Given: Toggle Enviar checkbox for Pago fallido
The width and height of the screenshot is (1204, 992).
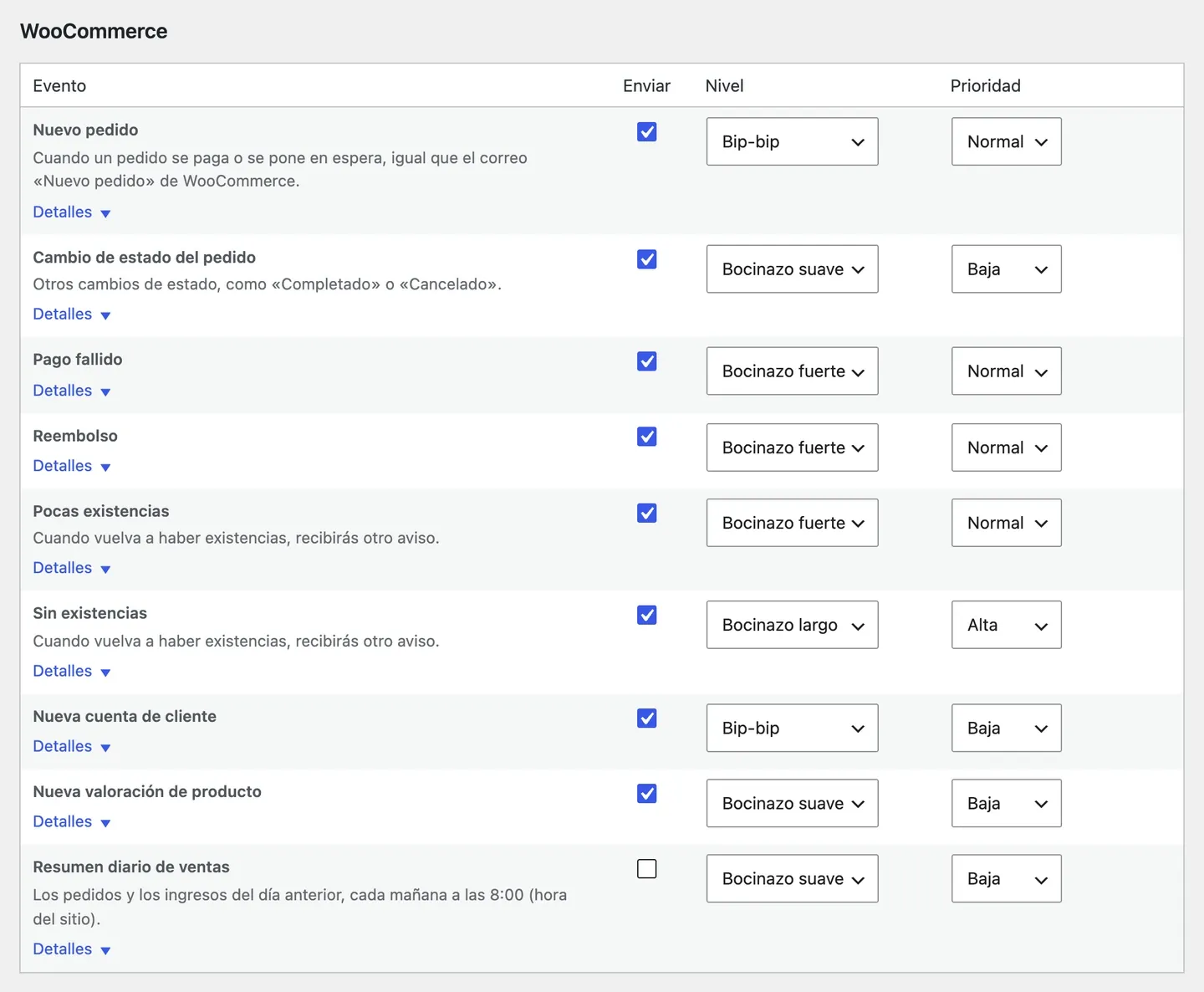Looking at the screenshot, I should (x=646, y=361).
